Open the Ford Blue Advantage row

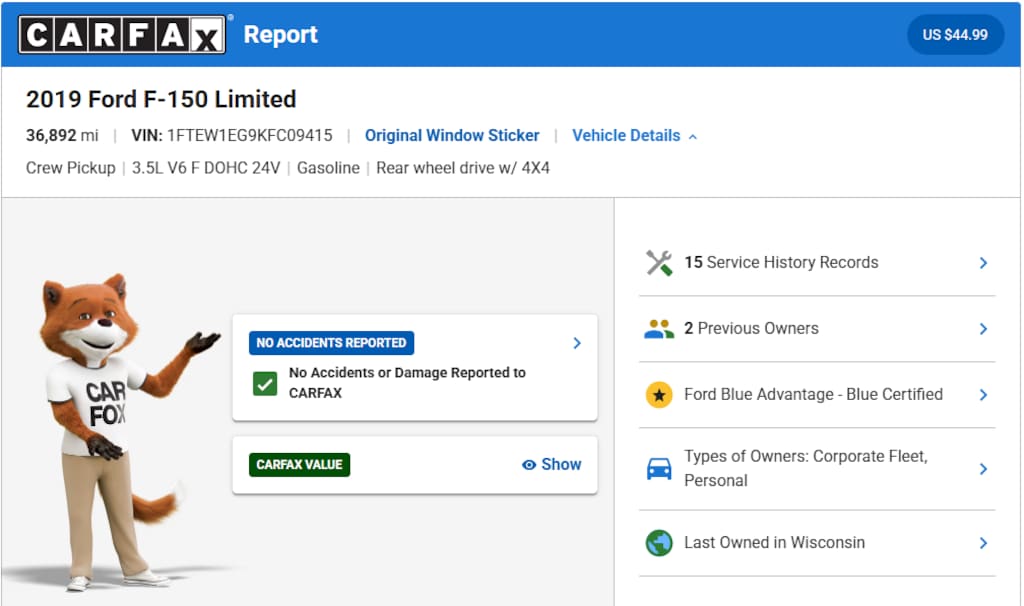tap(817, 394)
